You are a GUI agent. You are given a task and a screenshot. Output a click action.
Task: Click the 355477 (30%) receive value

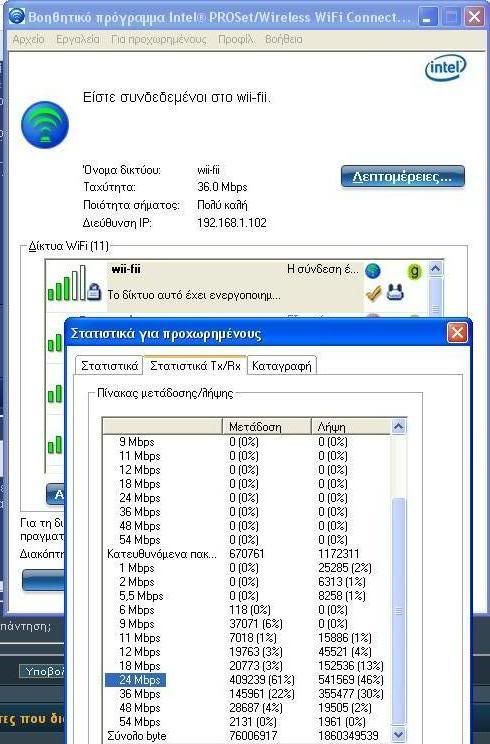coord(351,694)
